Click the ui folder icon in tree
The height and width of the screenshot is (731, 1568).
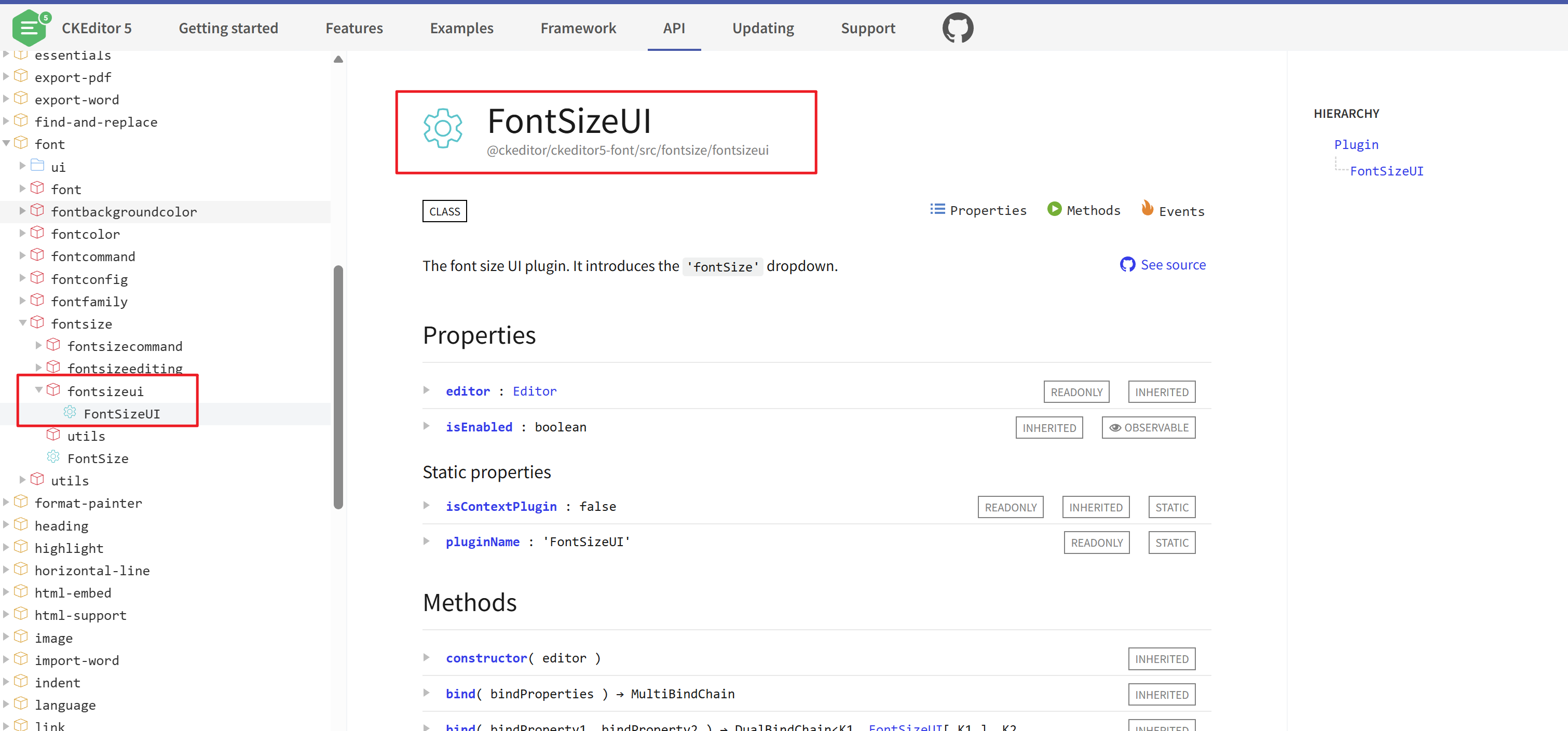(38, 166)
